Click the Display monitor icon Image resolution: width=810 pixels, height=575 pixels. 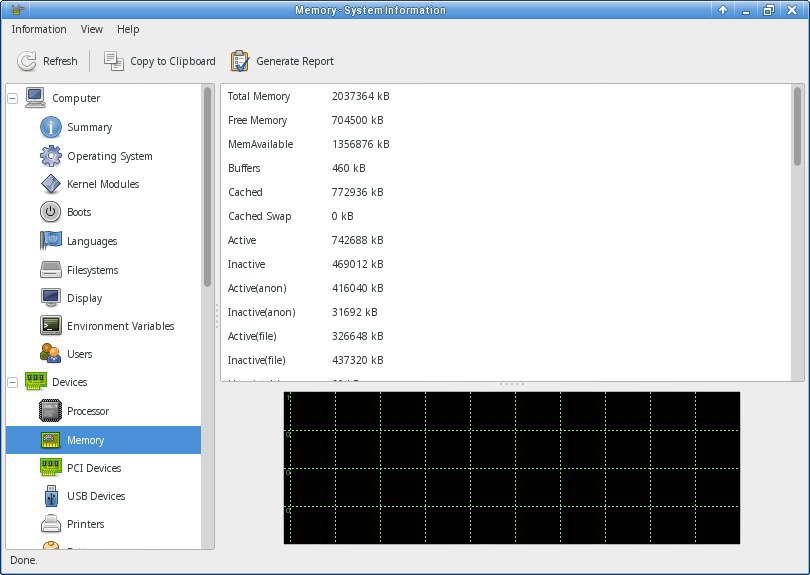point(51,298)
